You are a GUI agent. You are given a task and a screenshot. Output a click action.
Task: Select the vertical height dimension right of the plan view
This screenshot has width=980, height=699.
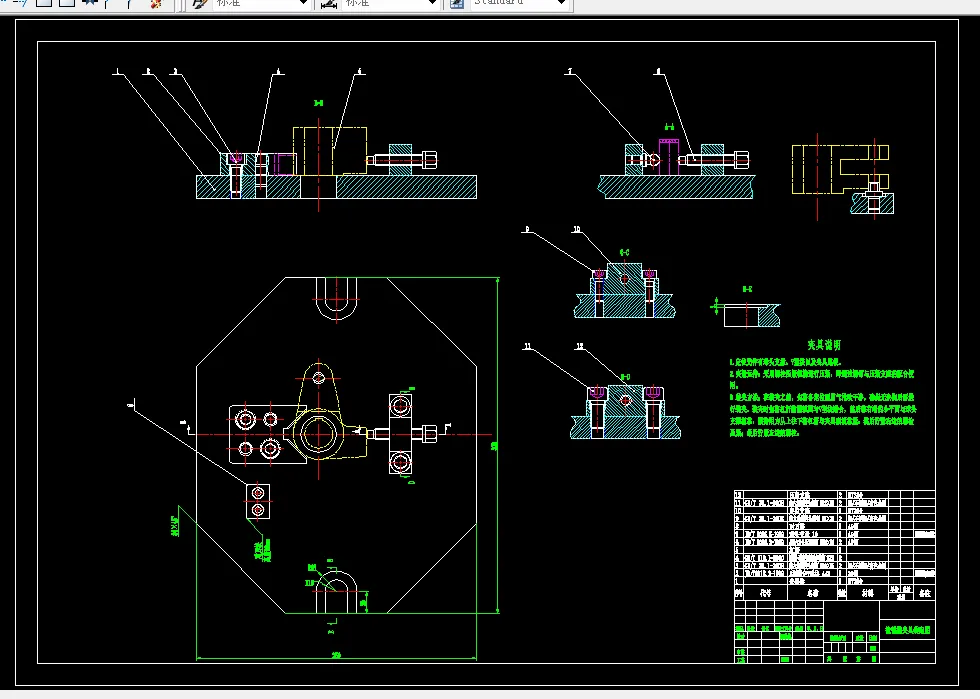click(x=496, y=445)
